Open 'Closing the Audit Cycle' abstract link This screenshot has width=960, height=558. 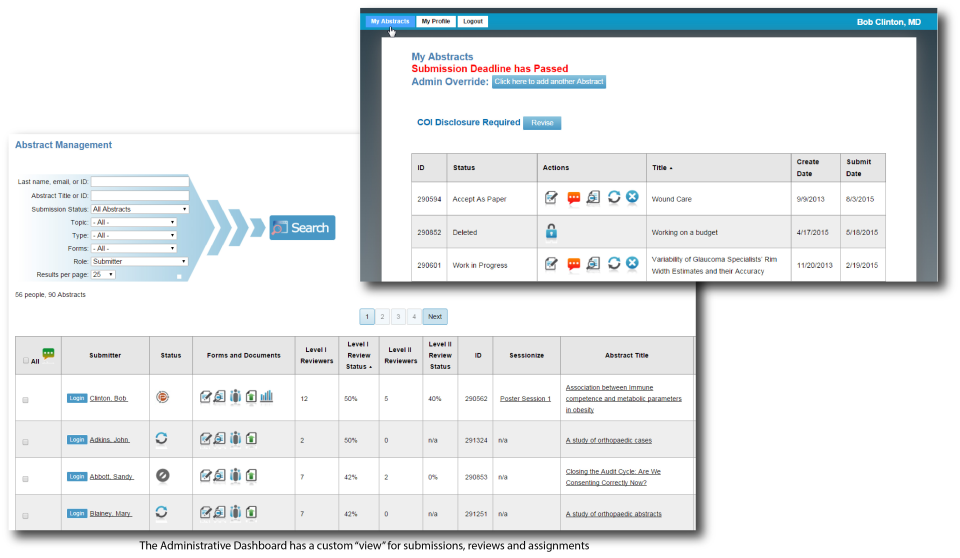(x=613, y=477)
